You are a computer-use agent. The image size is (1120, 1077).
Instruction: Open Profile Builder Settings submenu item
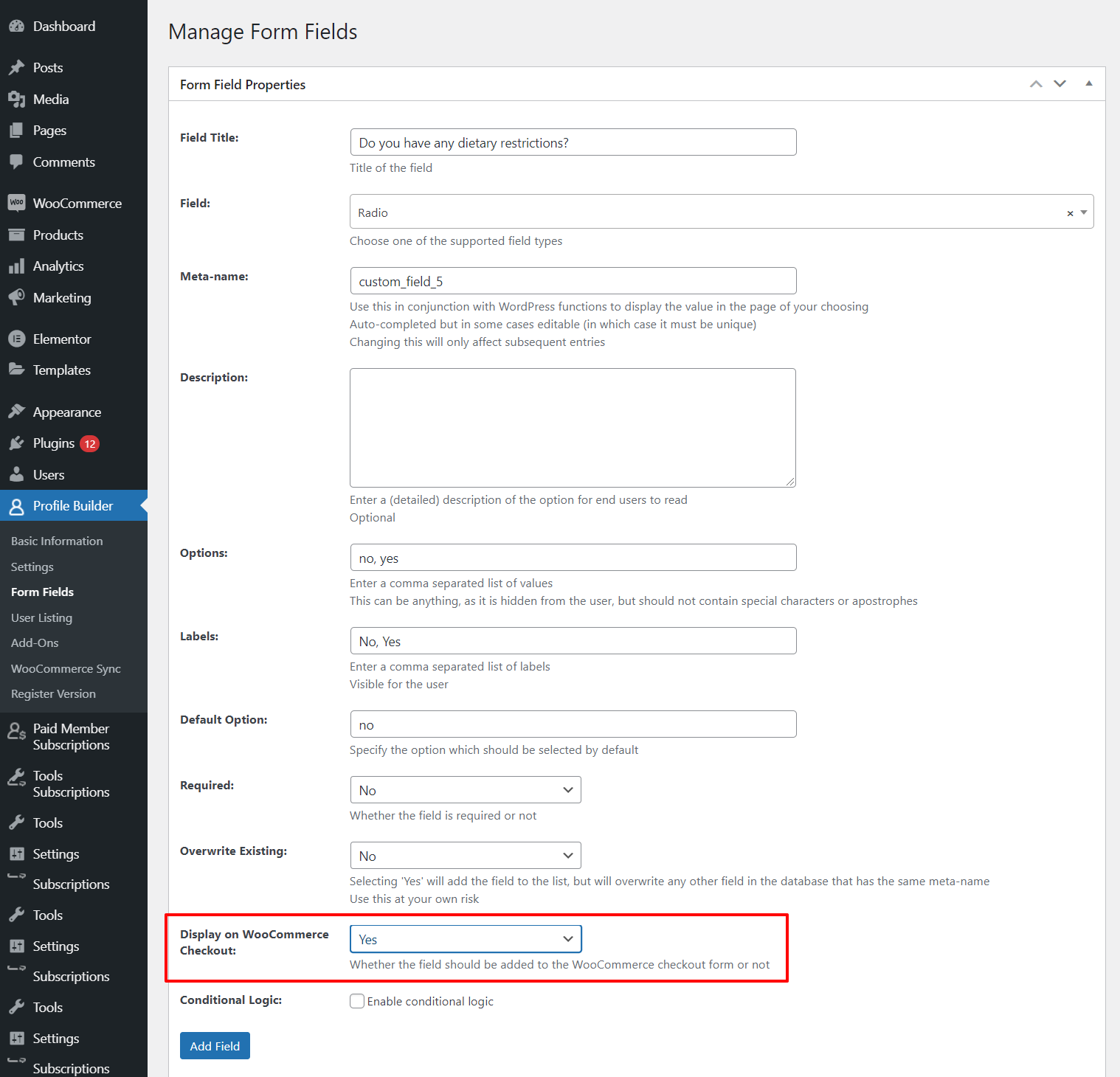click(32, 567)
